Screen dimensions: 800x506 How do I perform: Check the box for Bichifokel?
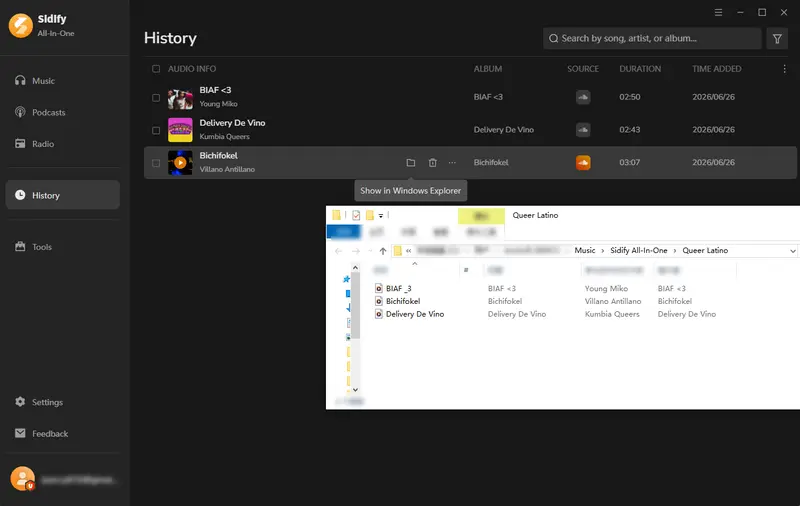(x=156, y=163)
